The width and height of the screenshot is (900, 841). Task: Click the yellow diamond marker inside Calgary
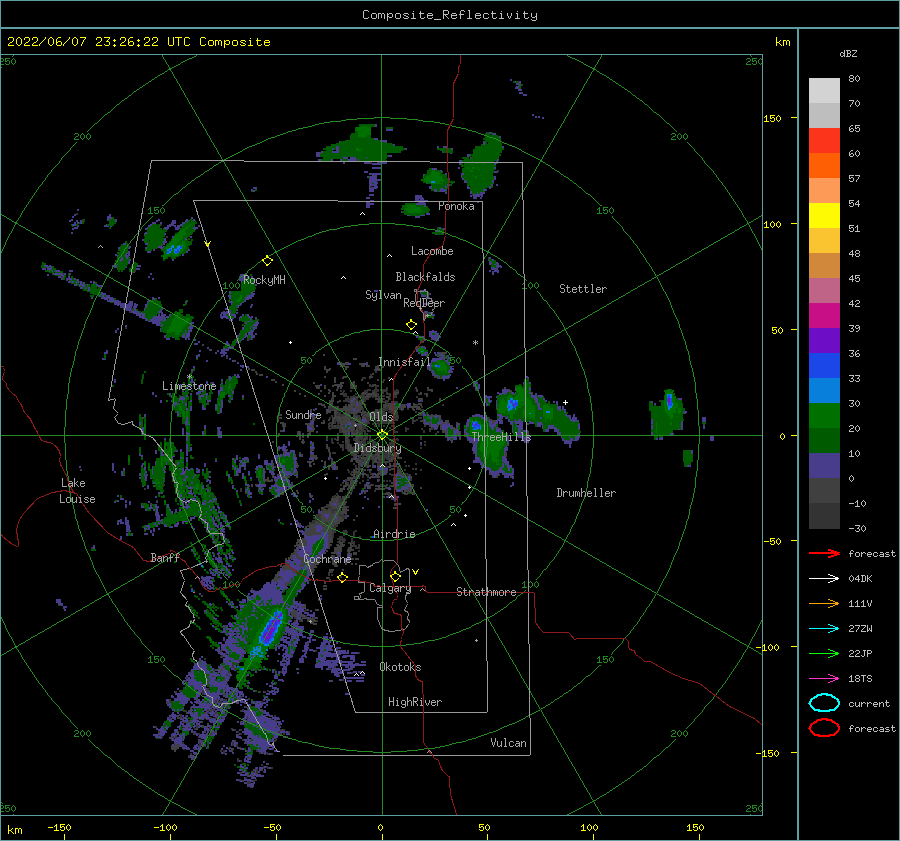tap(395, 576)
